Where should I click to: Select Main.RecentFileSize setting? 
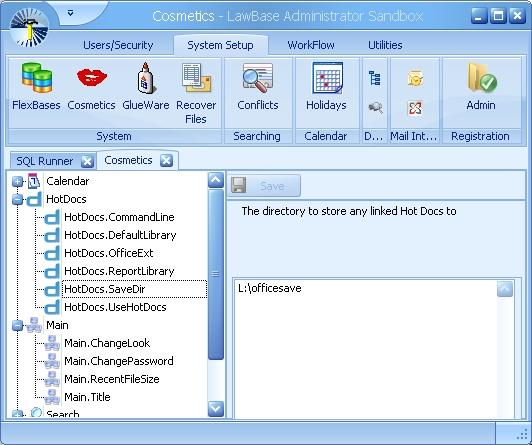point(112,379)
